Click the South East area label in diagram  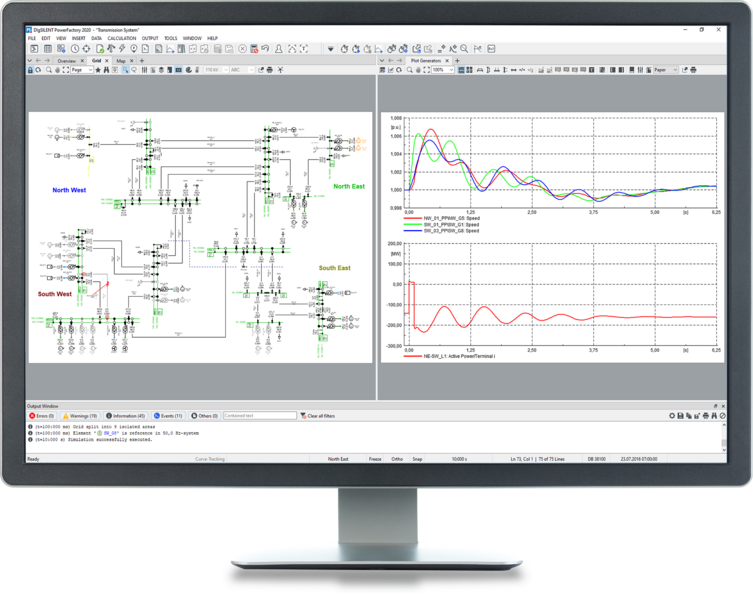335,268
